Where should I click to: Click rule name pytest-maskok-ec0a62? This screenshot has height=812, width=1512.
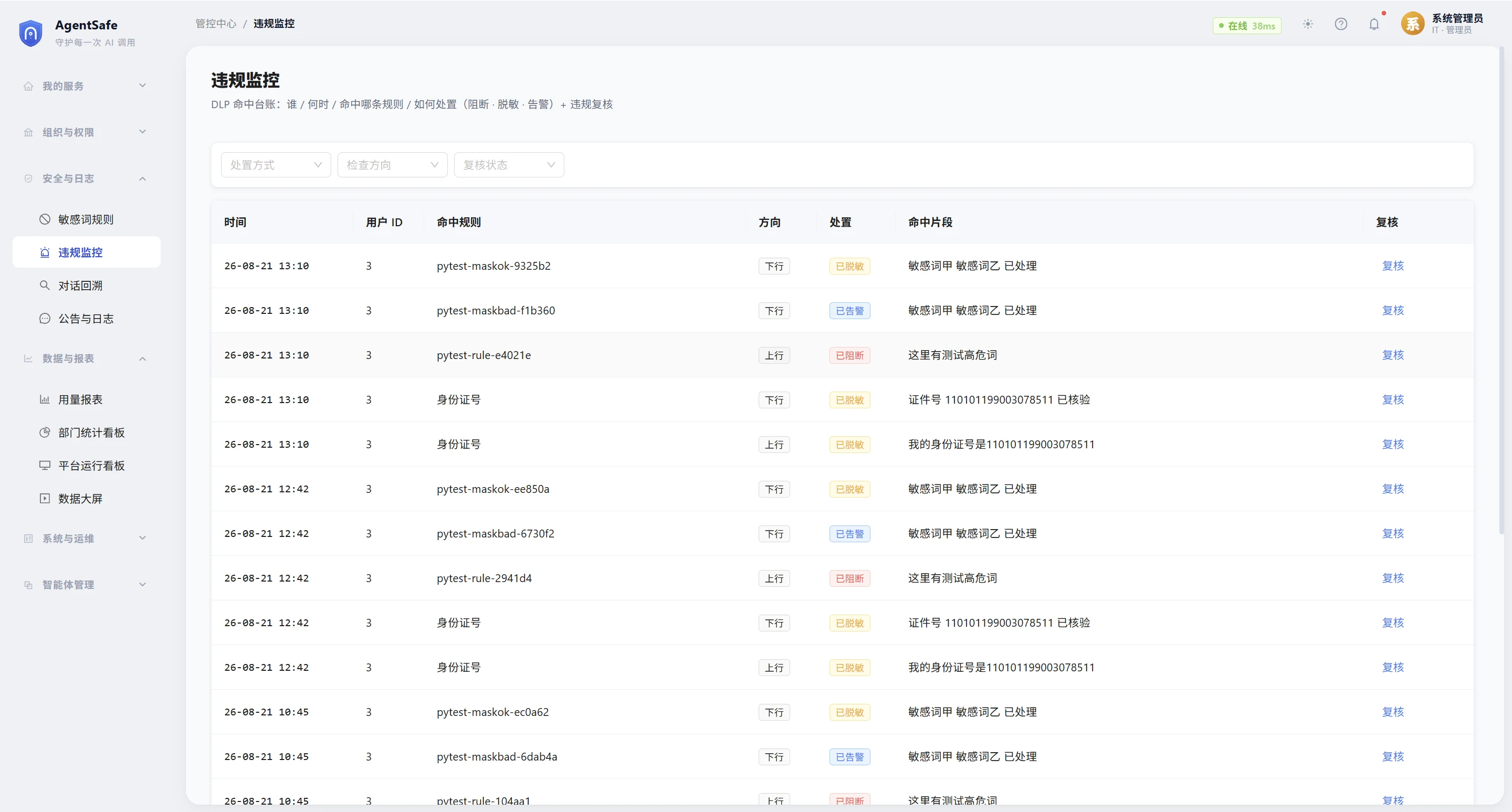(x=492, y=712)
